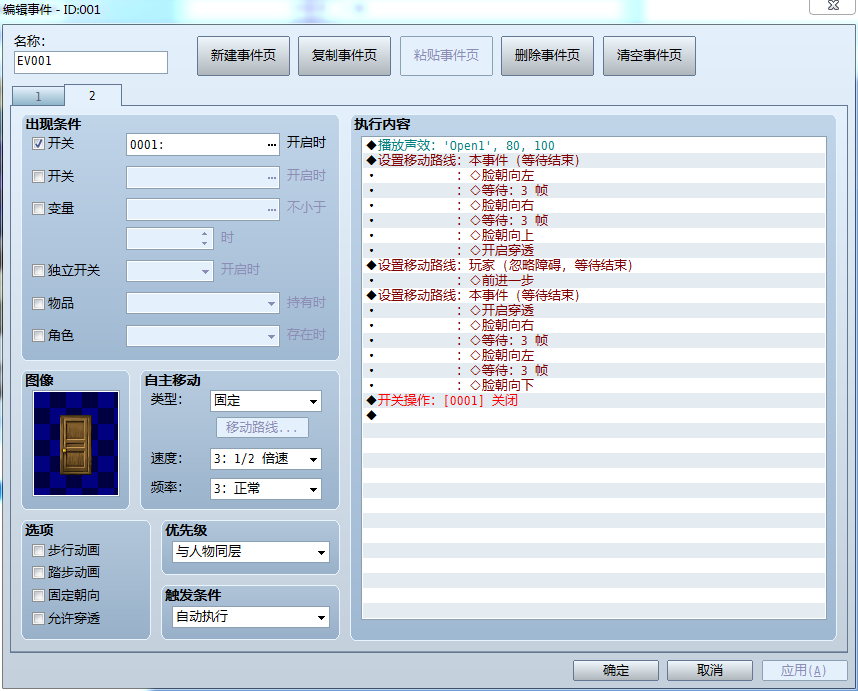Enable the 独立开关 condition checkbox
Image resolution: width=858 pixels, height=691 pixels.
pyautogui.click(x=38, y=270)
